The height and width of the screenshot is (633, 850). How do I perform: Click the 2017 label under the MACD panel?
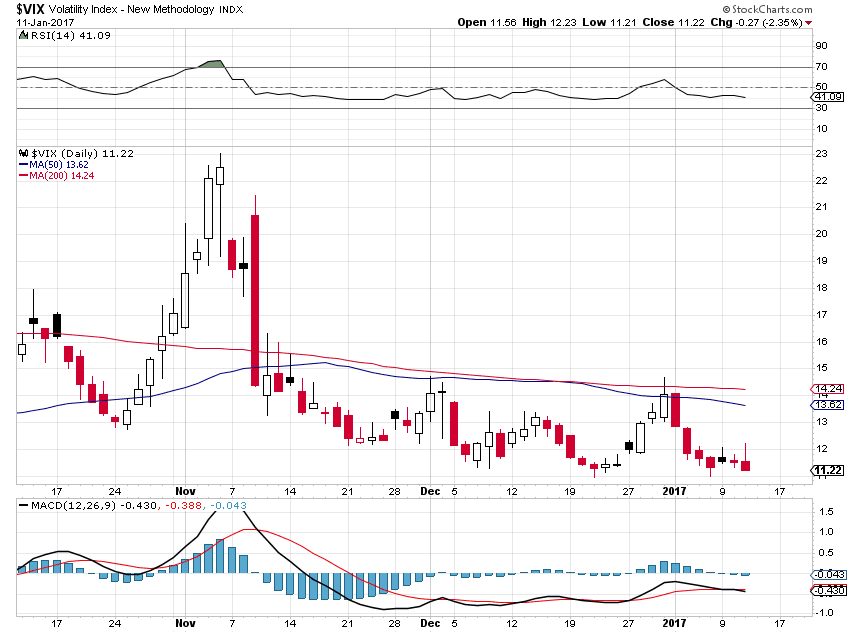(x=674, y=623)
